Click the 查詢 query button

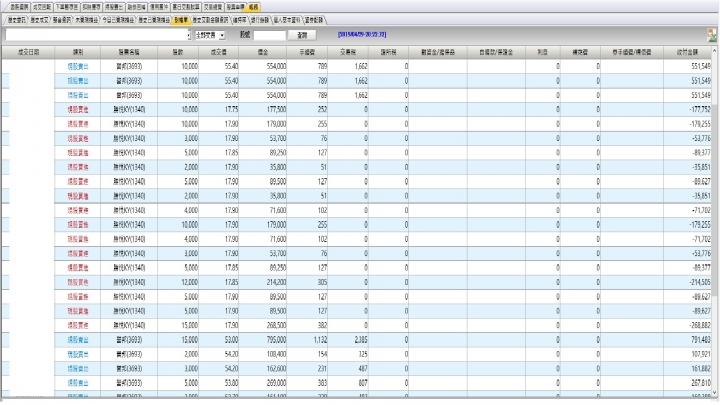pyautogui.click(x=302, y=35)
